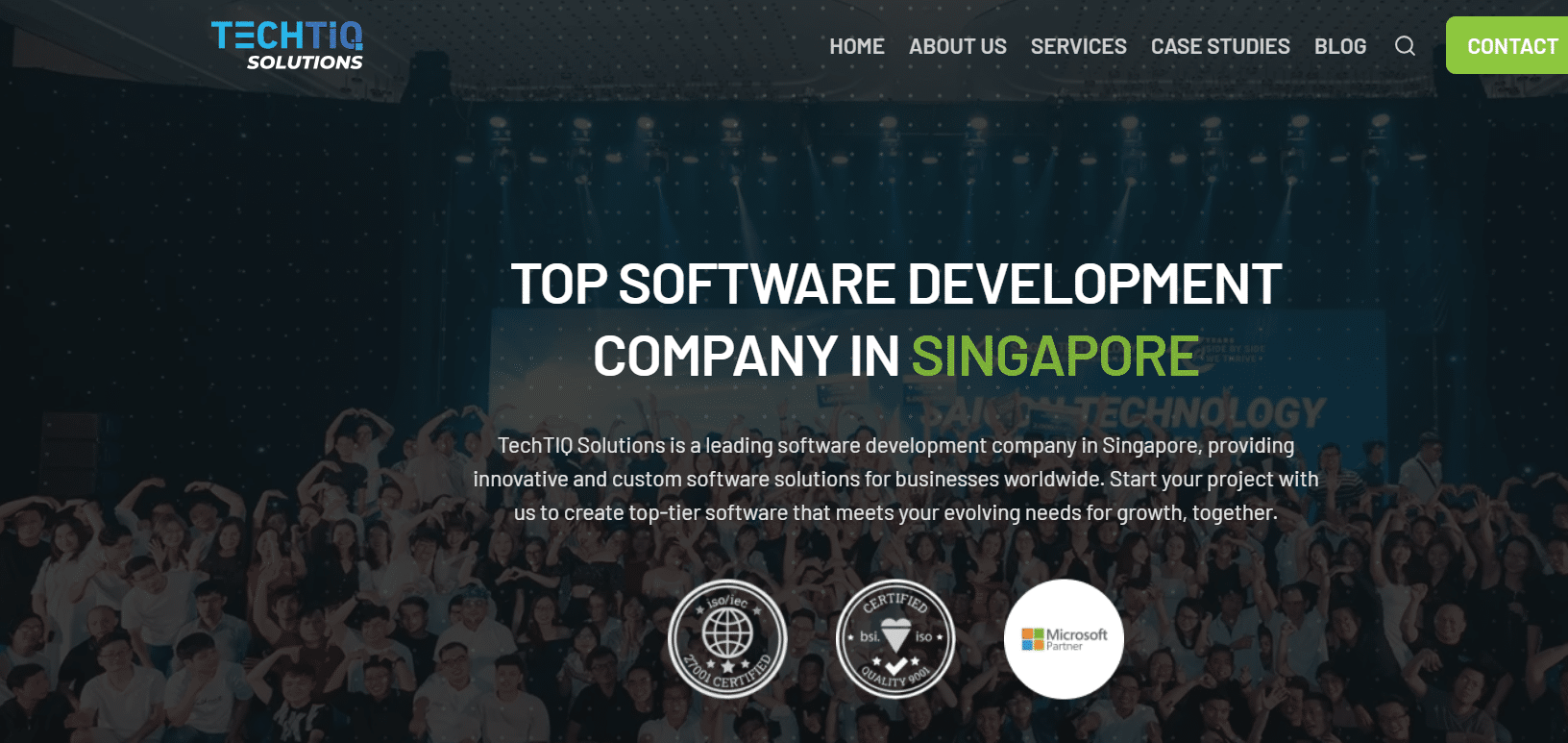
Task: Click the BSI ISO 9001 quality badge
Action: pyautogui.click(x=895, y=639)
